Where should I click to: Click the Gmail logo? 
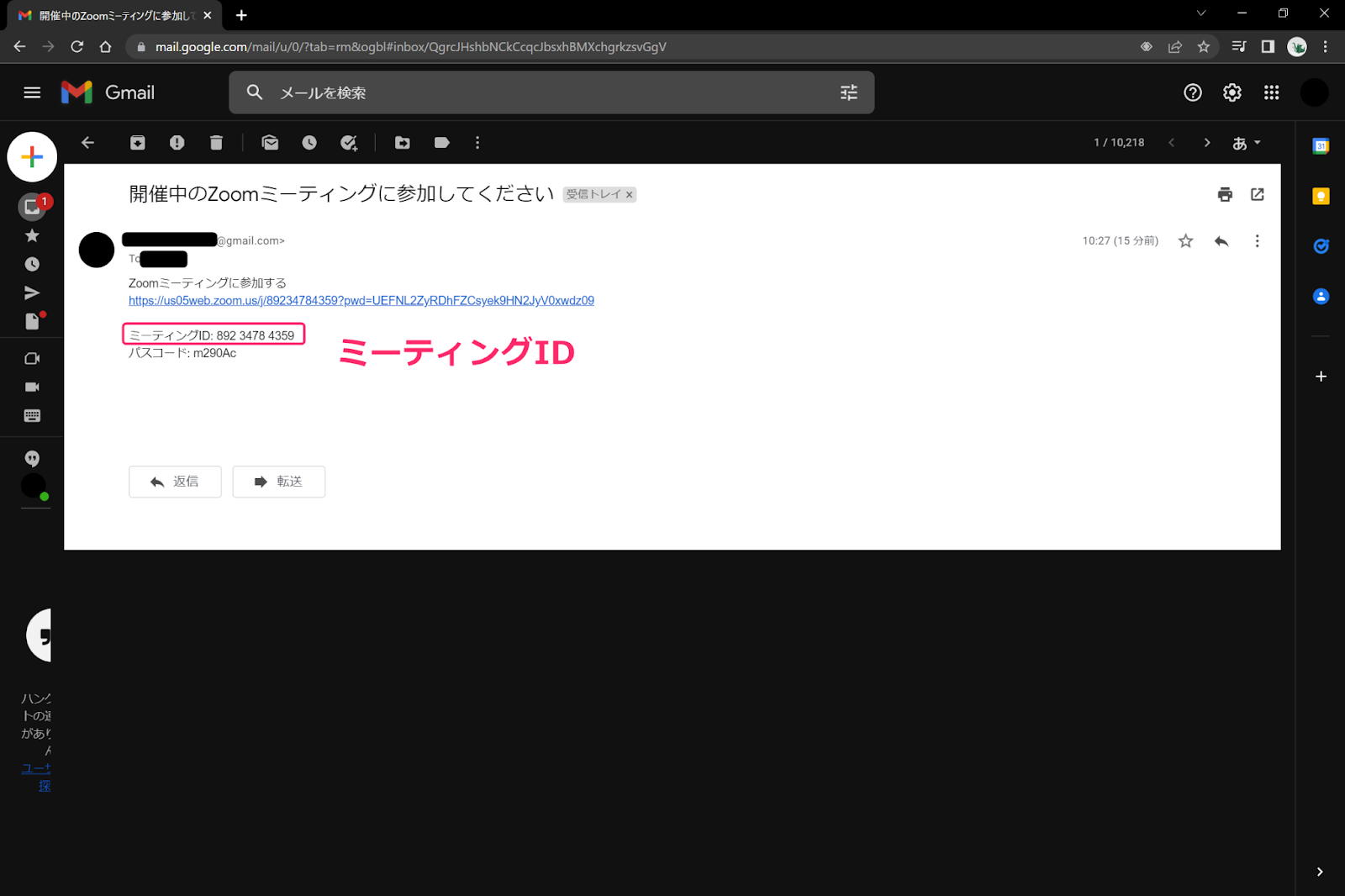pos(108,92)
